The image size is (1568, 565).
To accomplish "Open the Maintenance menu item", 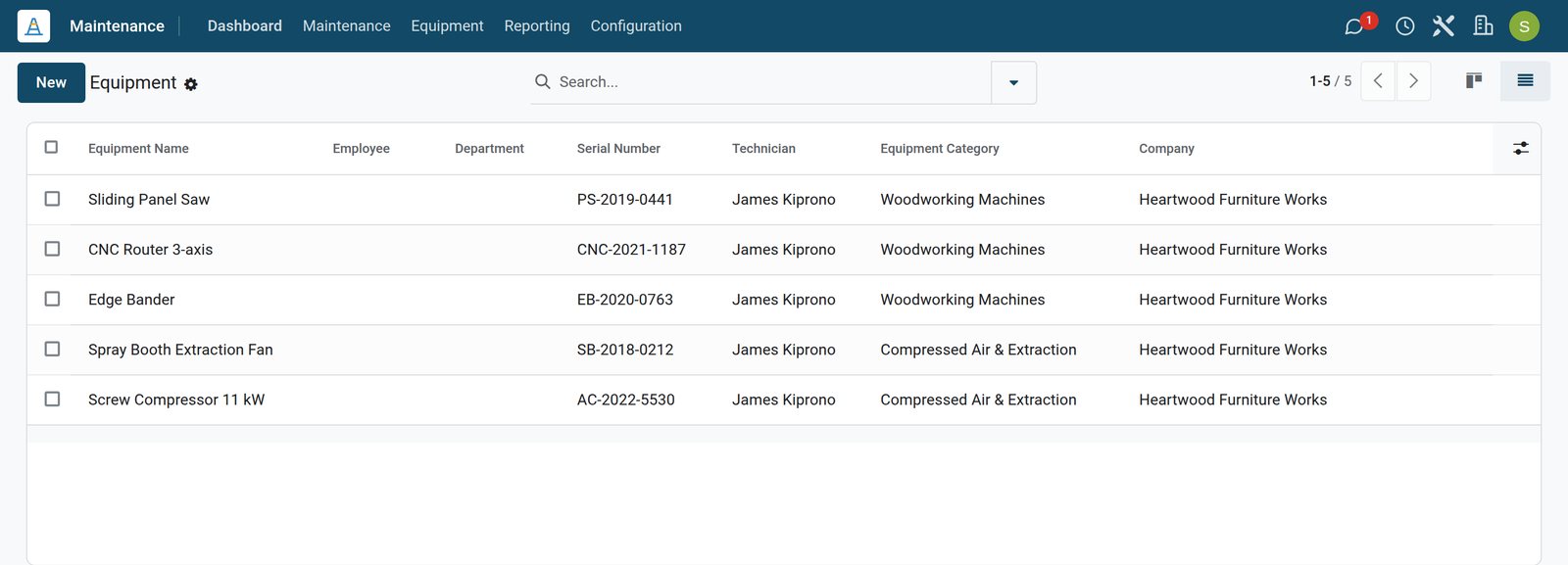I will coord(346,25).
